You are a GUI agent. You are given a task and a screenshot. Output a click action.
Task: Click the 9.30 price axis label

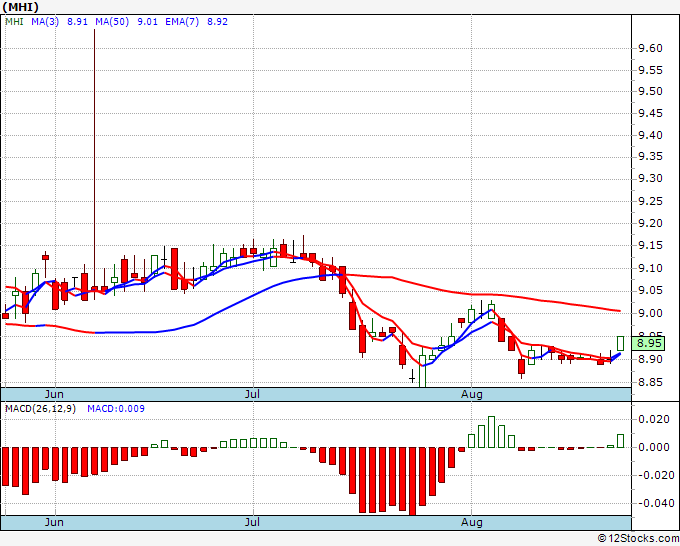click(651, 179)
